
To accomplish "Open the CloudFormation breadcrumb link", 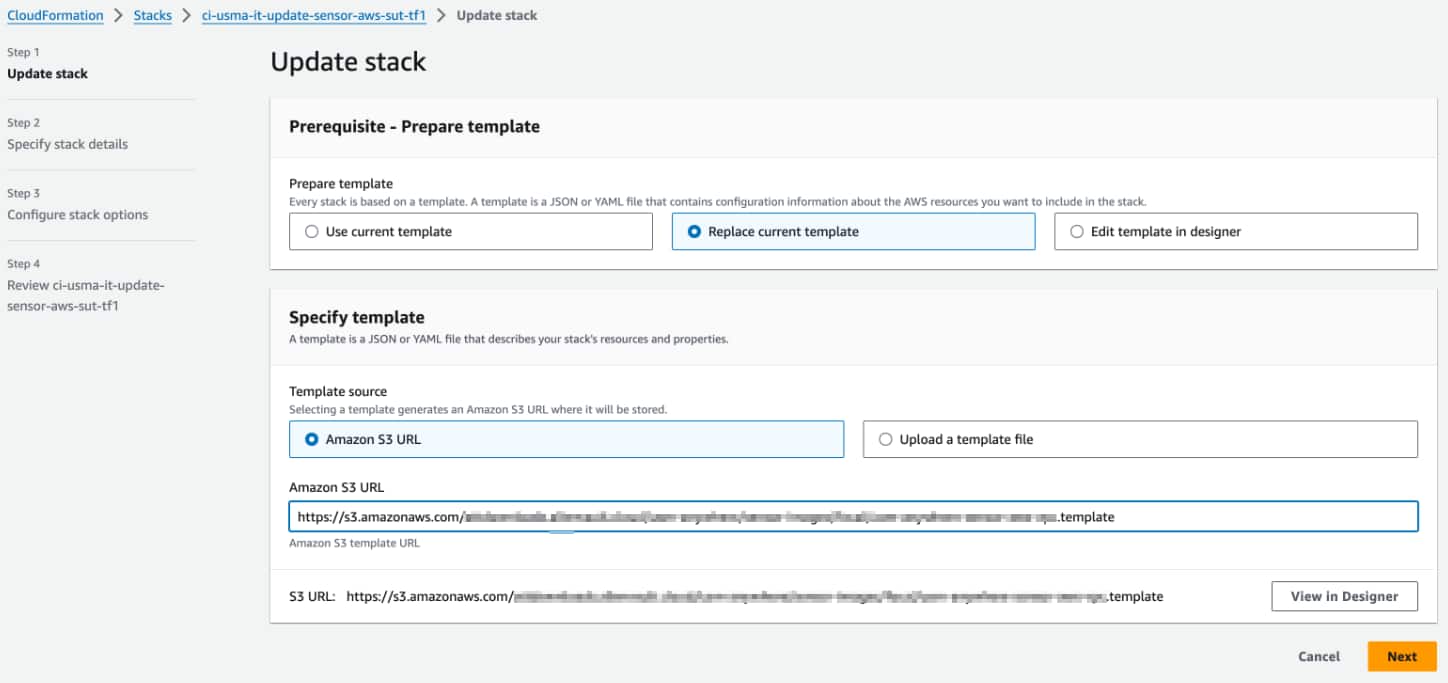I will (55, 15).
